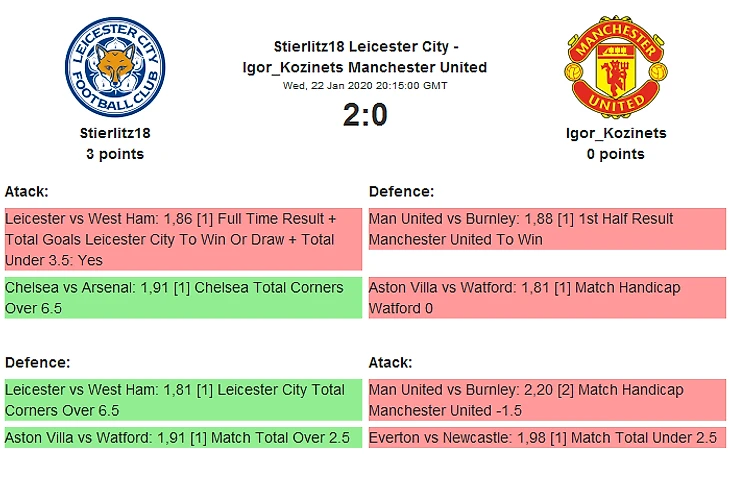Select Man United vs Burnley 1st Half Result bet
This screenshot has width=730, height=480.
point(547,229)
